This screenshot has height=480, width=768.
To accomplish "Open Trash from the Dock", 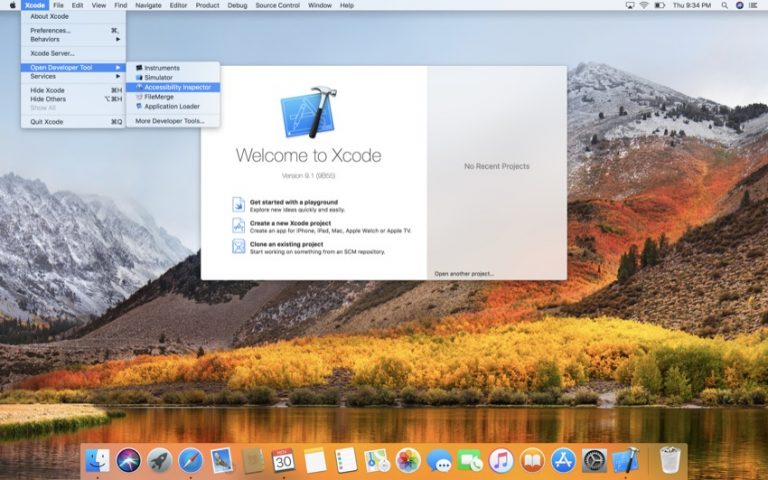I will click(670, 460).
